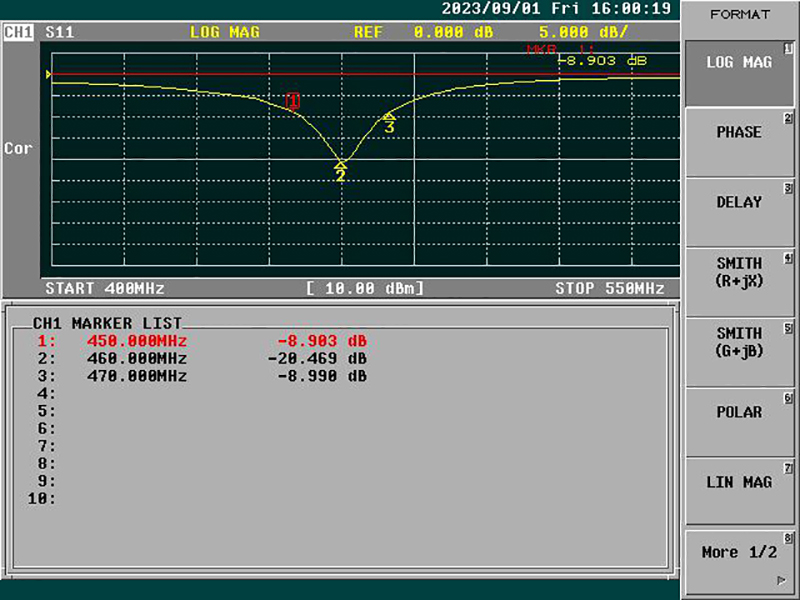Image resolution: width=800 pixels, height=600 pixels.
Task: Choose the PHASE format softkey
Action: pos(739,143)
